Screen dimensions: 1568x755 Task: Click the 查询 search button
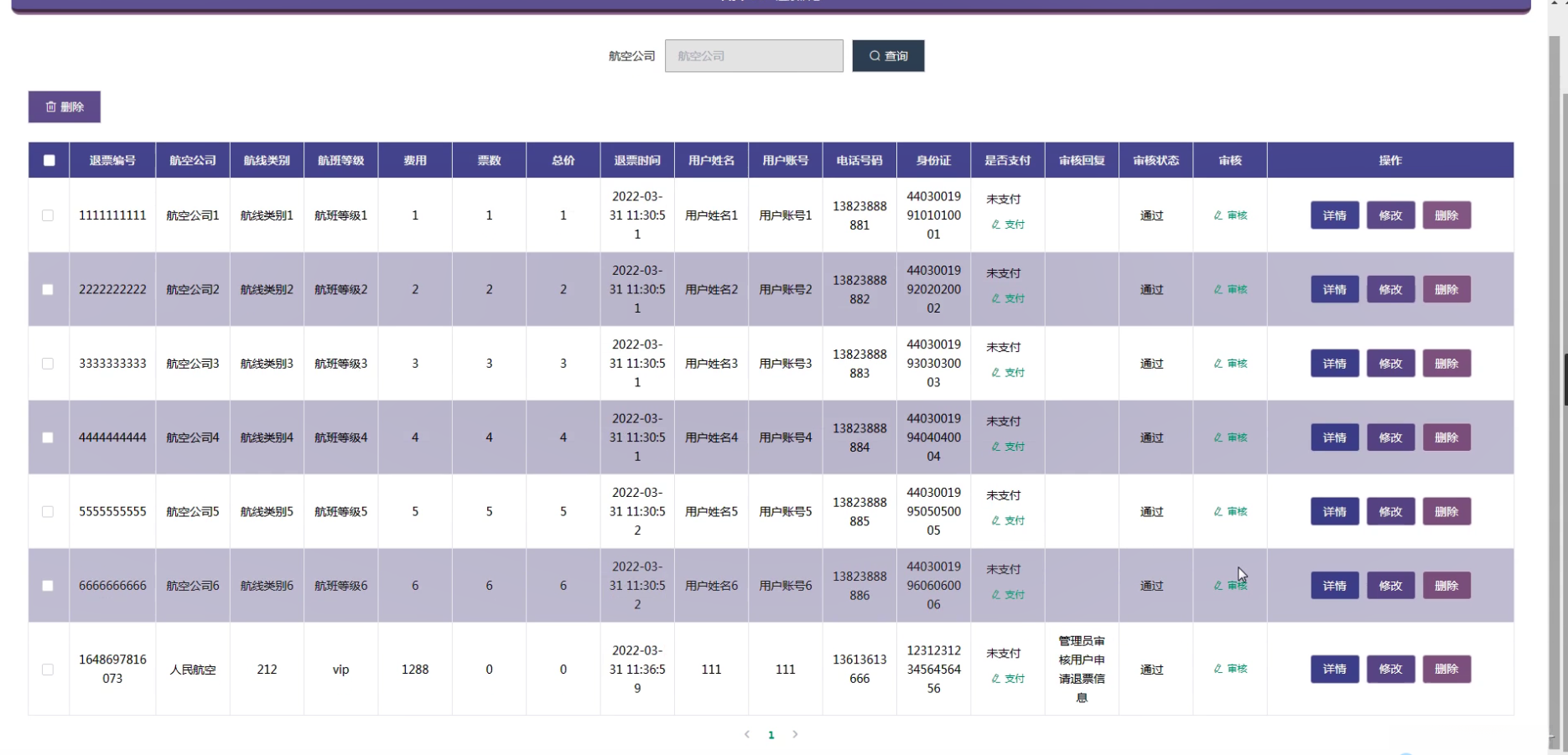coord(888,56)
